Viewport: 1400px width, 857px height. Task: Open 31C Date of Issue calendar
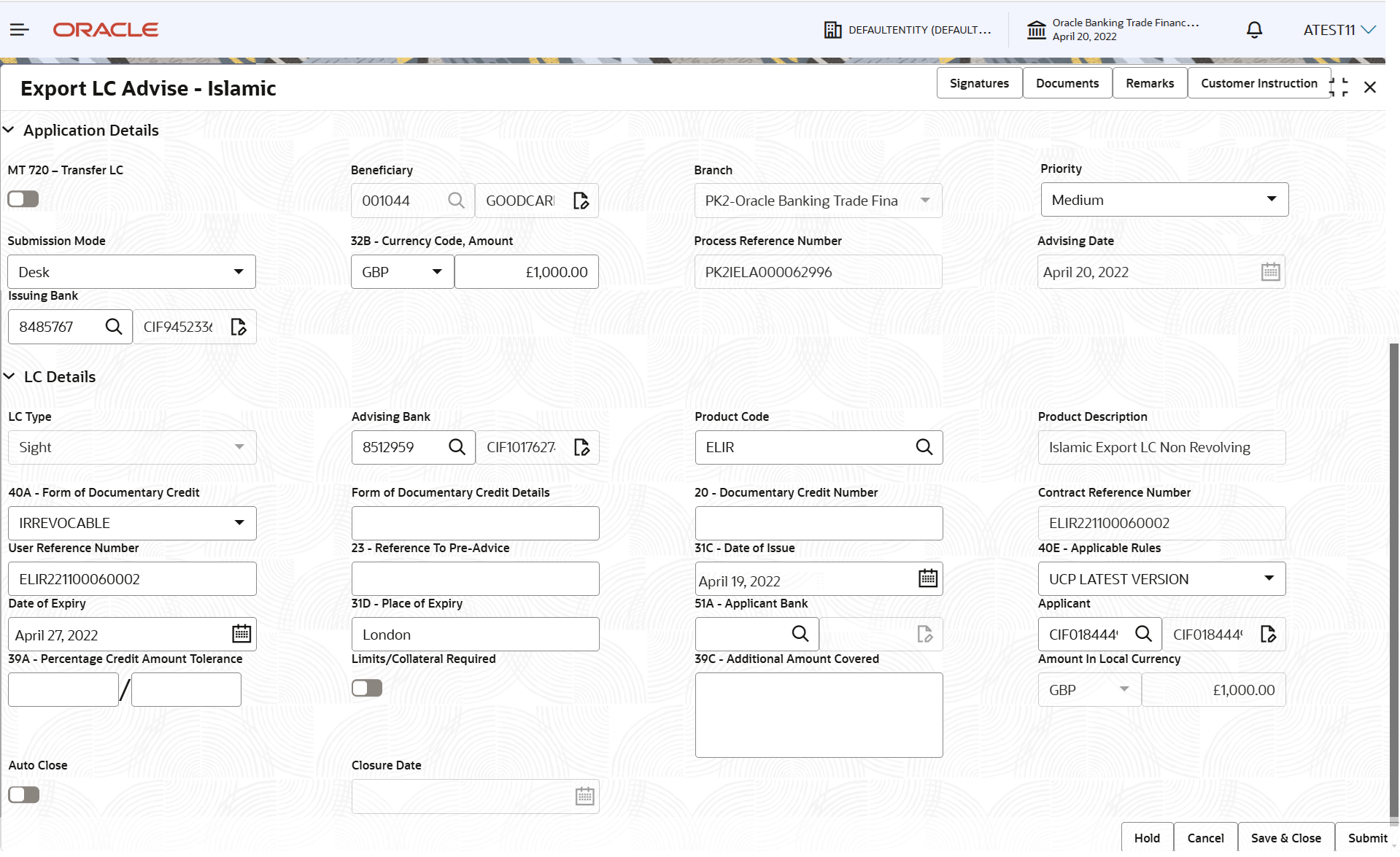[x=927, y=578]
